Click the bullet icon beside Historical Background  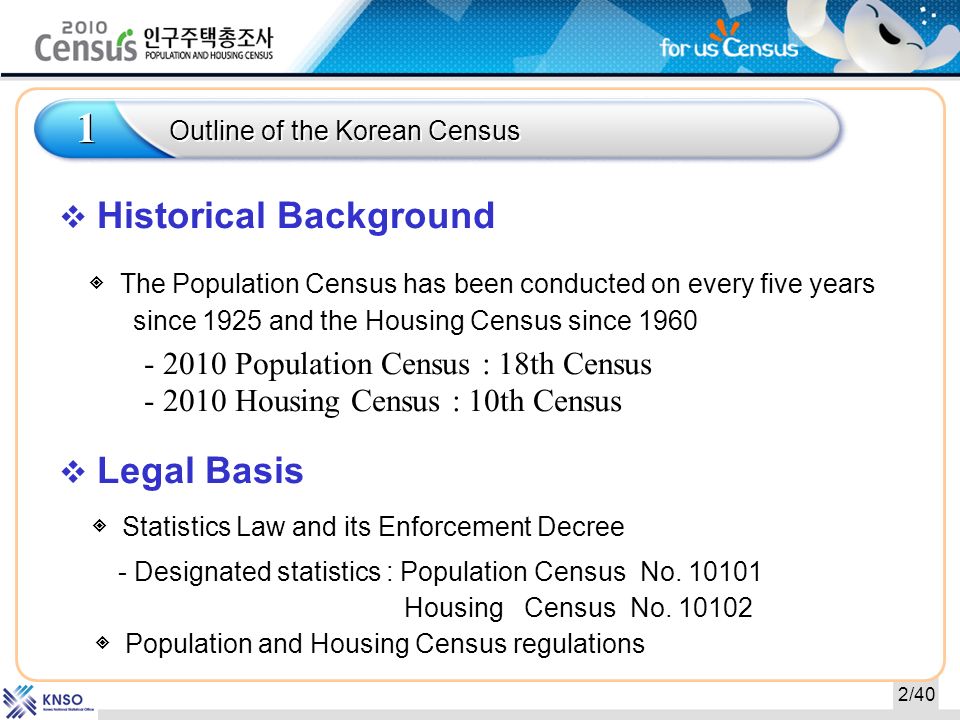73,217
